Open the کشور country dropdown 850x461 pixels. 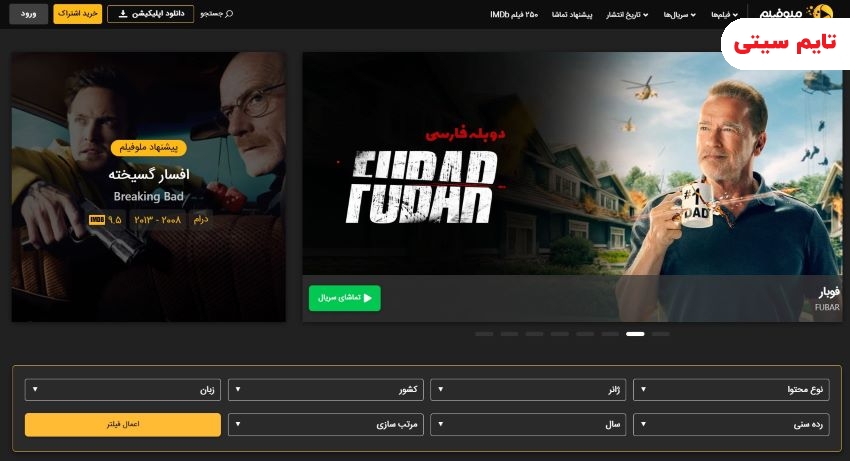(326, 389)
